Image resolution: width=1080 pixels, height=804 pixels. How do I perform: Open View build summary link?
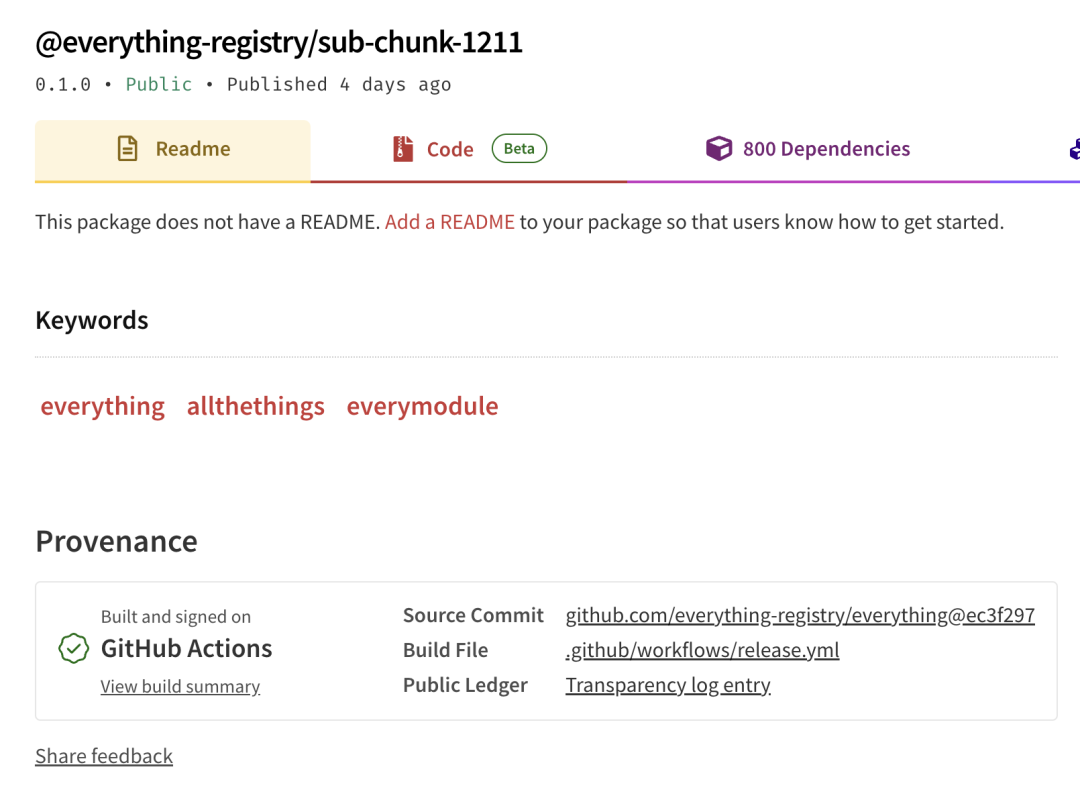click(x=180, y=687)
